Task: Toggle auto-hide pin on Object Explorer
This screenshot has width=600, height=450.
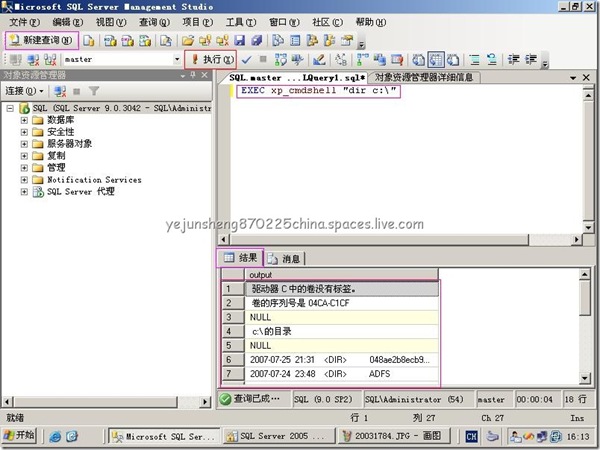Action: pyautogui.click(x=193, y=75)
